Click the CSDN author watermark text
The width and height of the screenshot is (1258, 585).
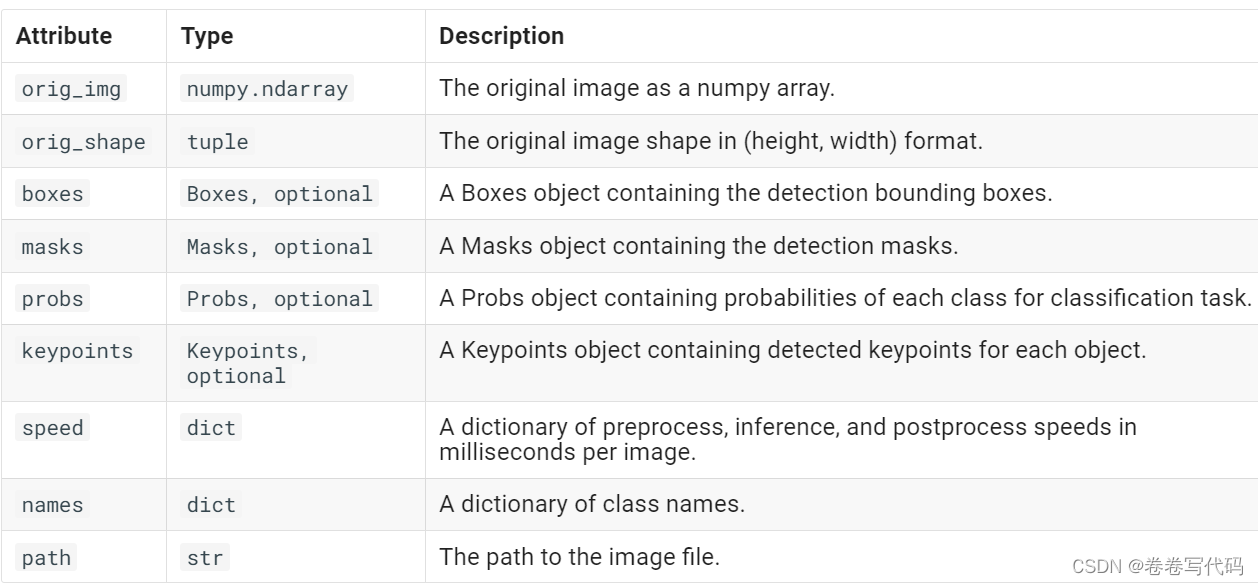coord(1157,566)
